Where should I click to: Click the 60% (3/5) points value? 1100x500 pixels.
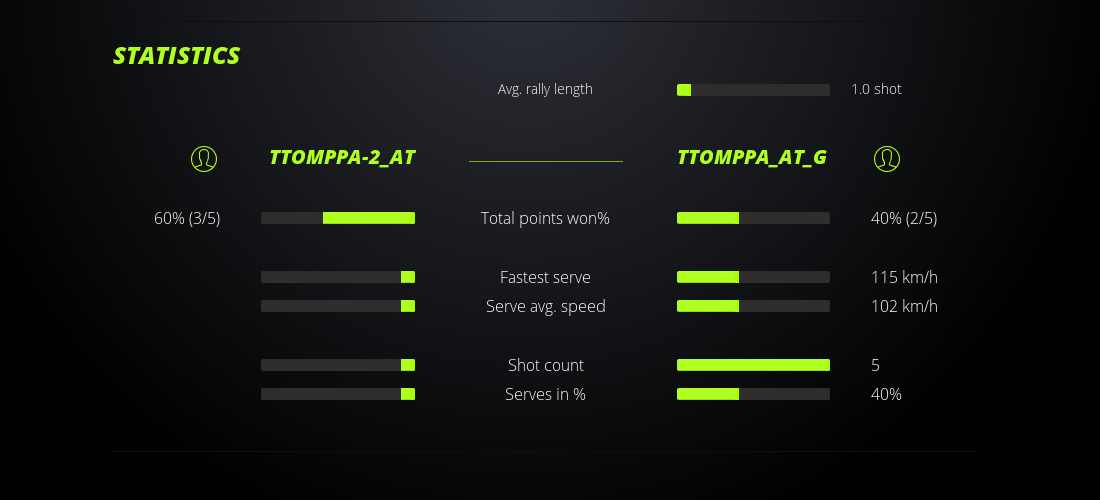187,218
